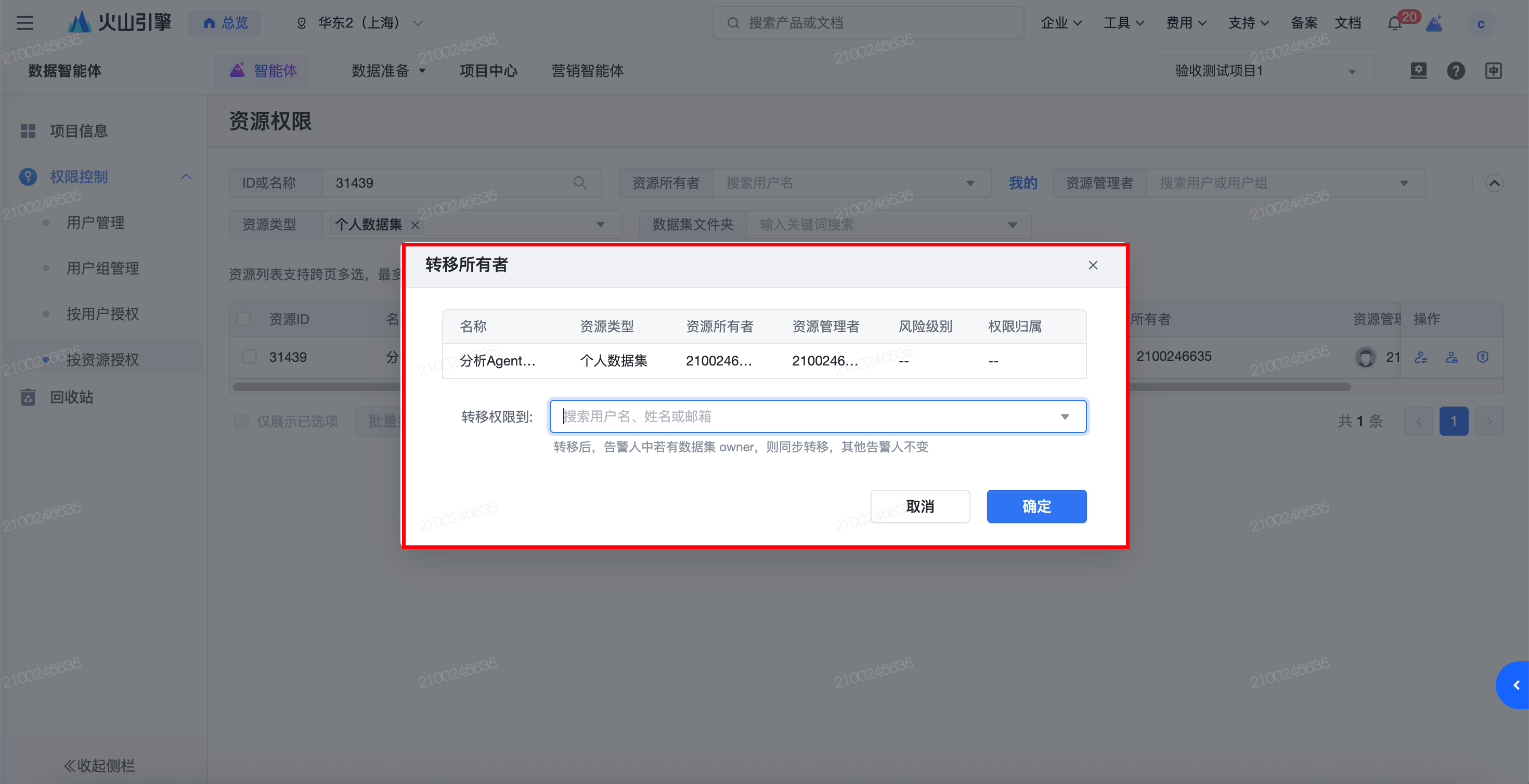Open the region selector 华东2（上海）

[x=359, y=23]
